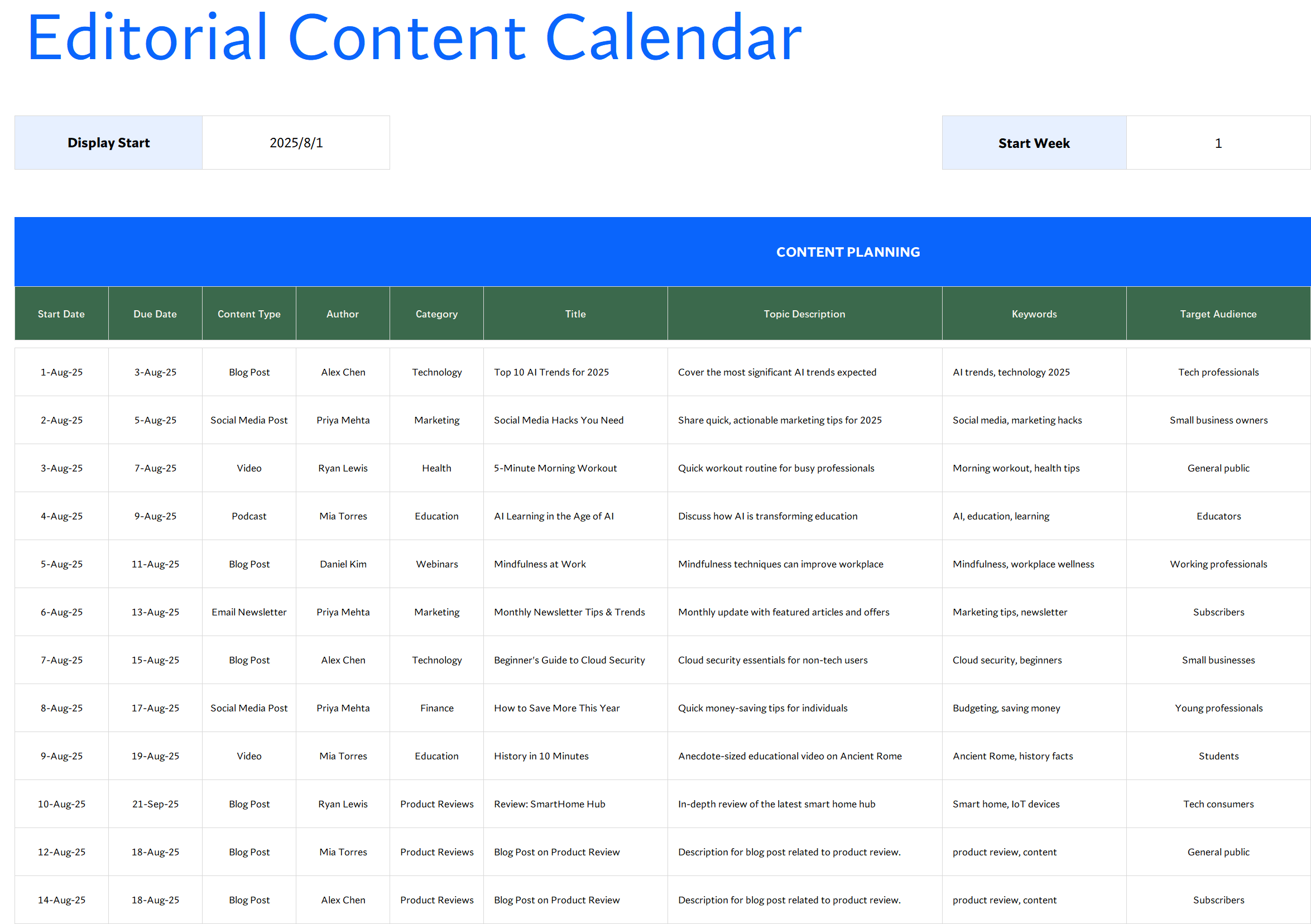This screenshot has width=1311, height=924.
Task: Click the 21-Sep-25 due date cell
Action: point(155,803)
